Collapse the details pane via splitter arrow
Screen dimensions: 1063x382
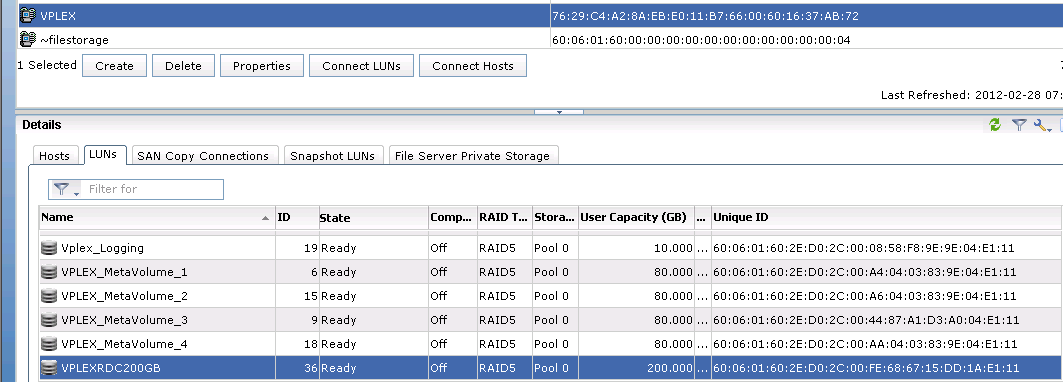click(559, 111)
